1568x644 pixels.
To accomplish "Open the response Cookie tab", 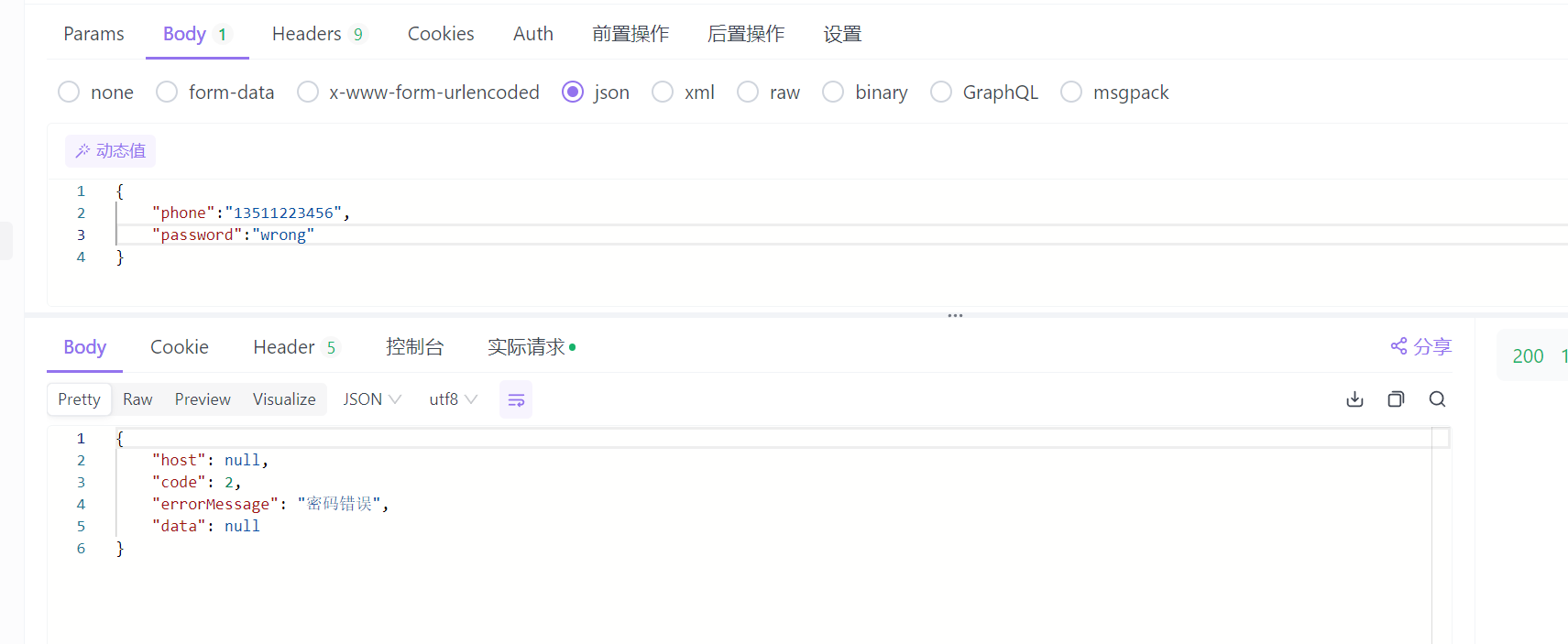I will (180, 347).
